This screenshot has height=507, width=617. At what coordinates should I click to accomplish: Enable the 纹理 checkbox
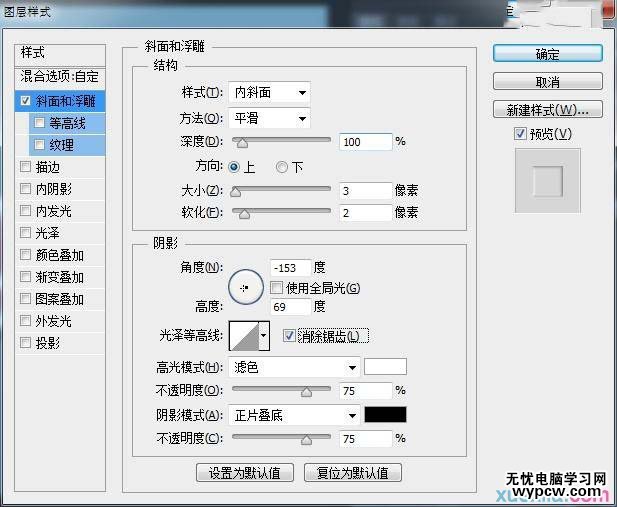[39, 145]
